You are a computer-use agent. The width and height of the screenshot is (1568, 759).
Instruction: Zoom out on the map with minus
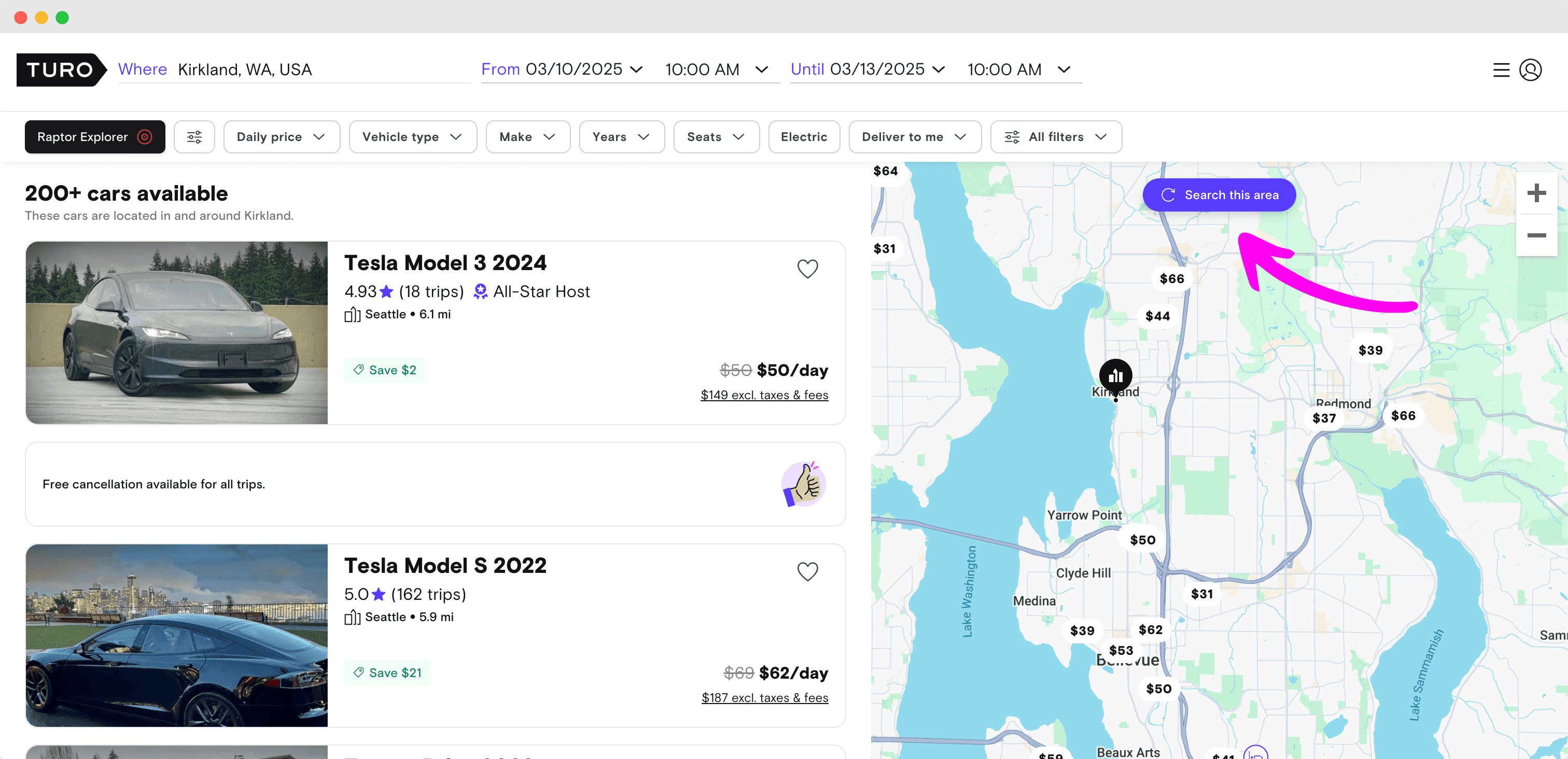1536,235
